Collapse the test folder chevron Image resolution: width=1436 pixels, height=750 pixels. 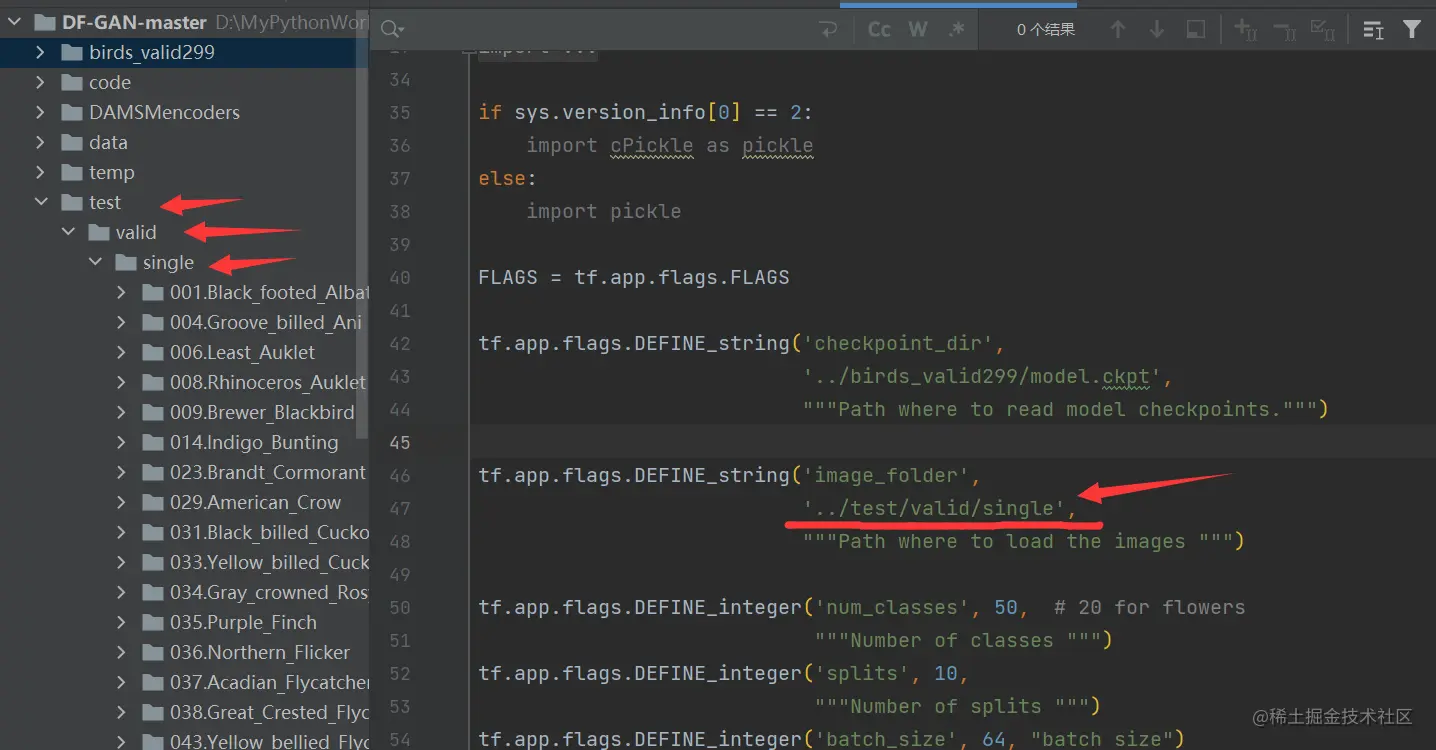[x=41, y=202]
